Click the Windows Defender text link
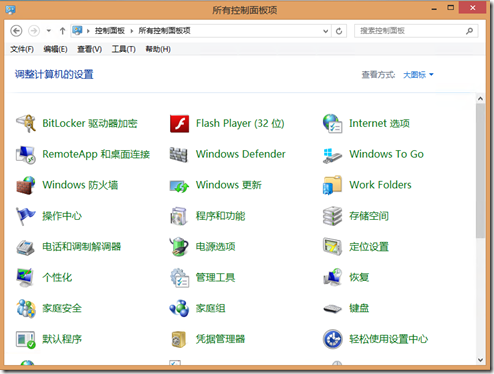Screen dimensions: 494x374 (241, 154)
